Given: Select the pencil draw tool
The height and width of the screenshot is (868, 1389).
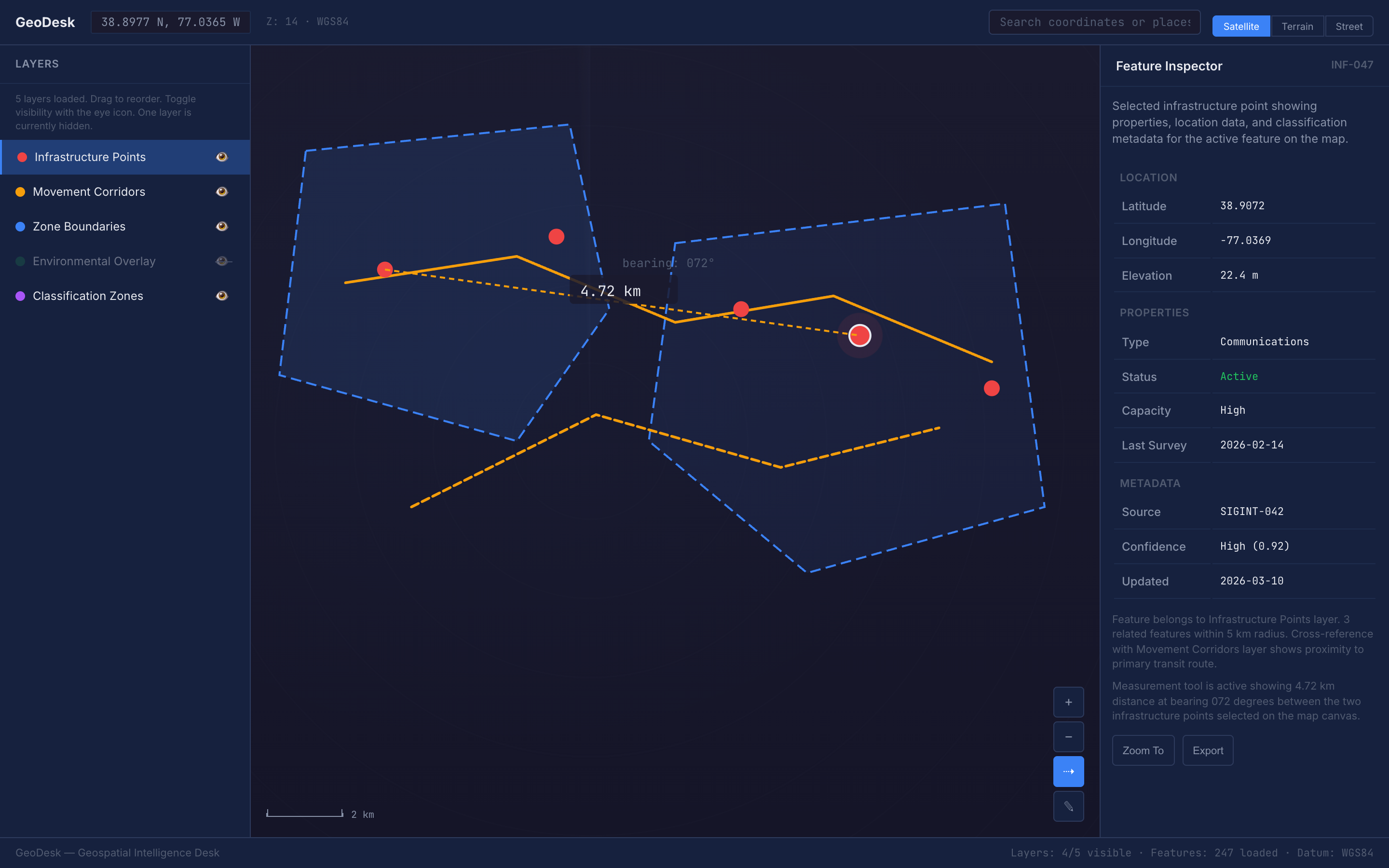Looking at the screenshot, I should click(x=1068, y=806).
